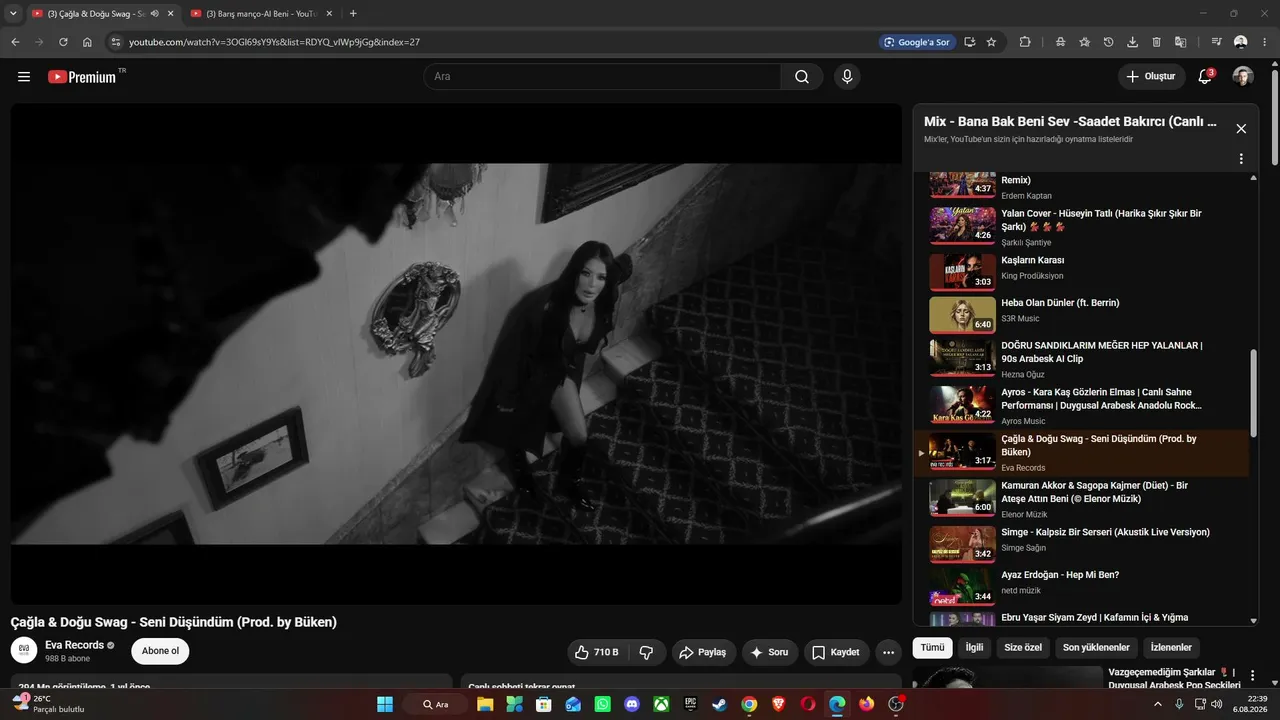Viewport: 1280px width, 720px height.
Task: Open the YouTube notifications bell
Action: pos(1205,77)
